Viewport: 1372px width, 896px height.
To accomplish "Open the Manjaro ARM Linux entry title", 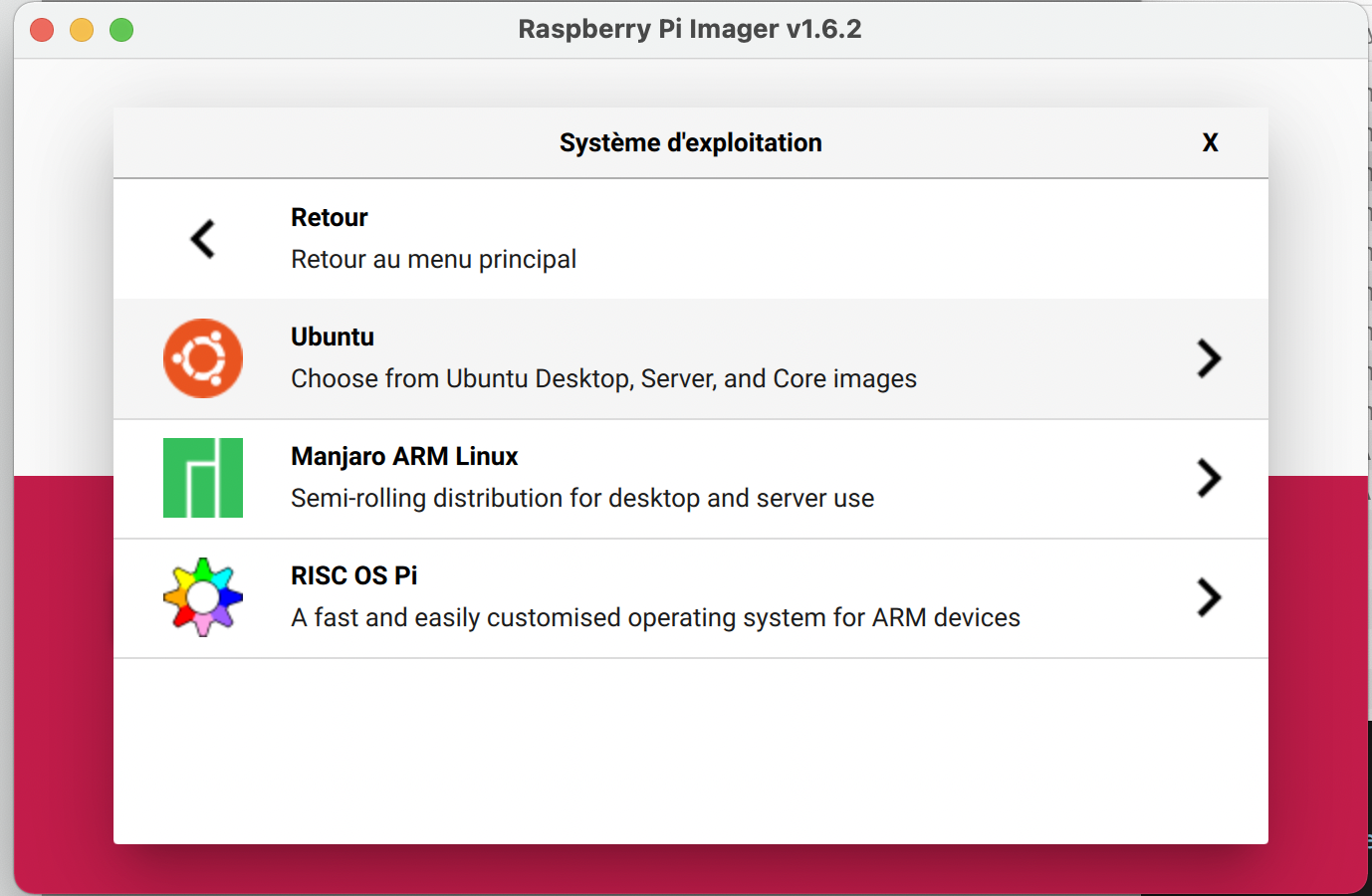I will click(x=404, y=456).
